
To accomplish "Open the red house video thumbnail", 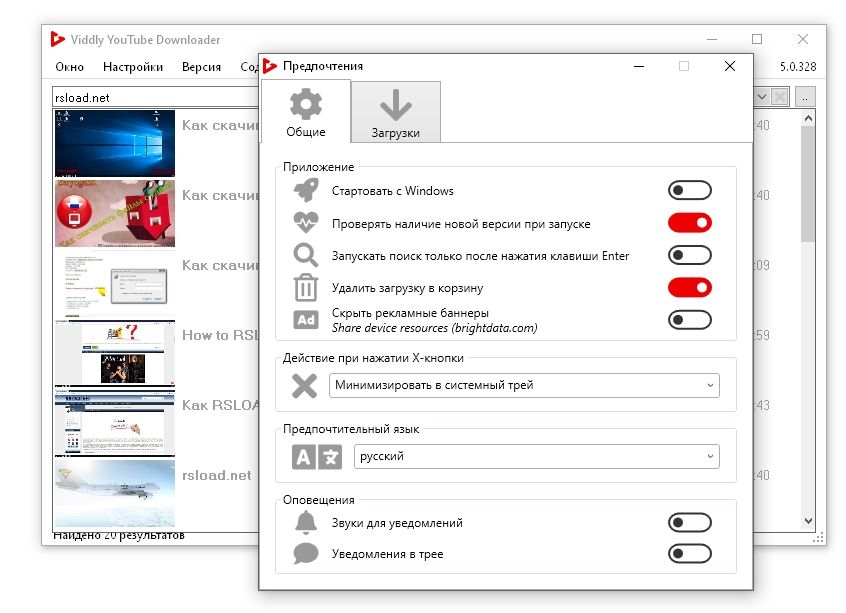I will coord(115,213).
